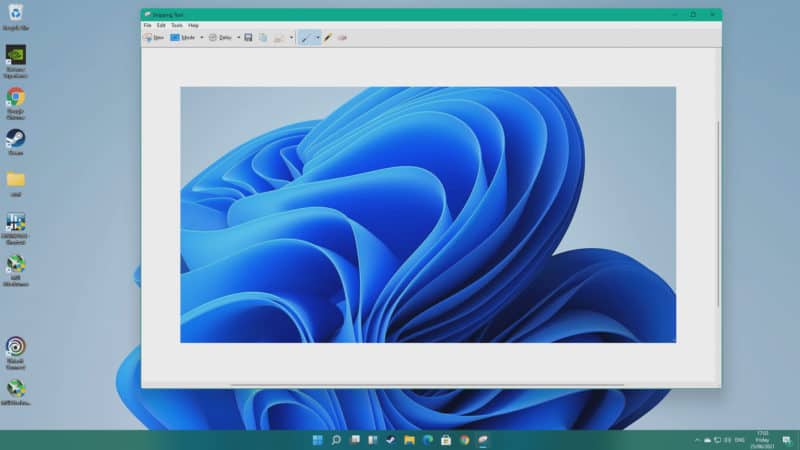Click the Snipping Tool taskbar icon
800x450 pixels.
click(x=483, y=440)
